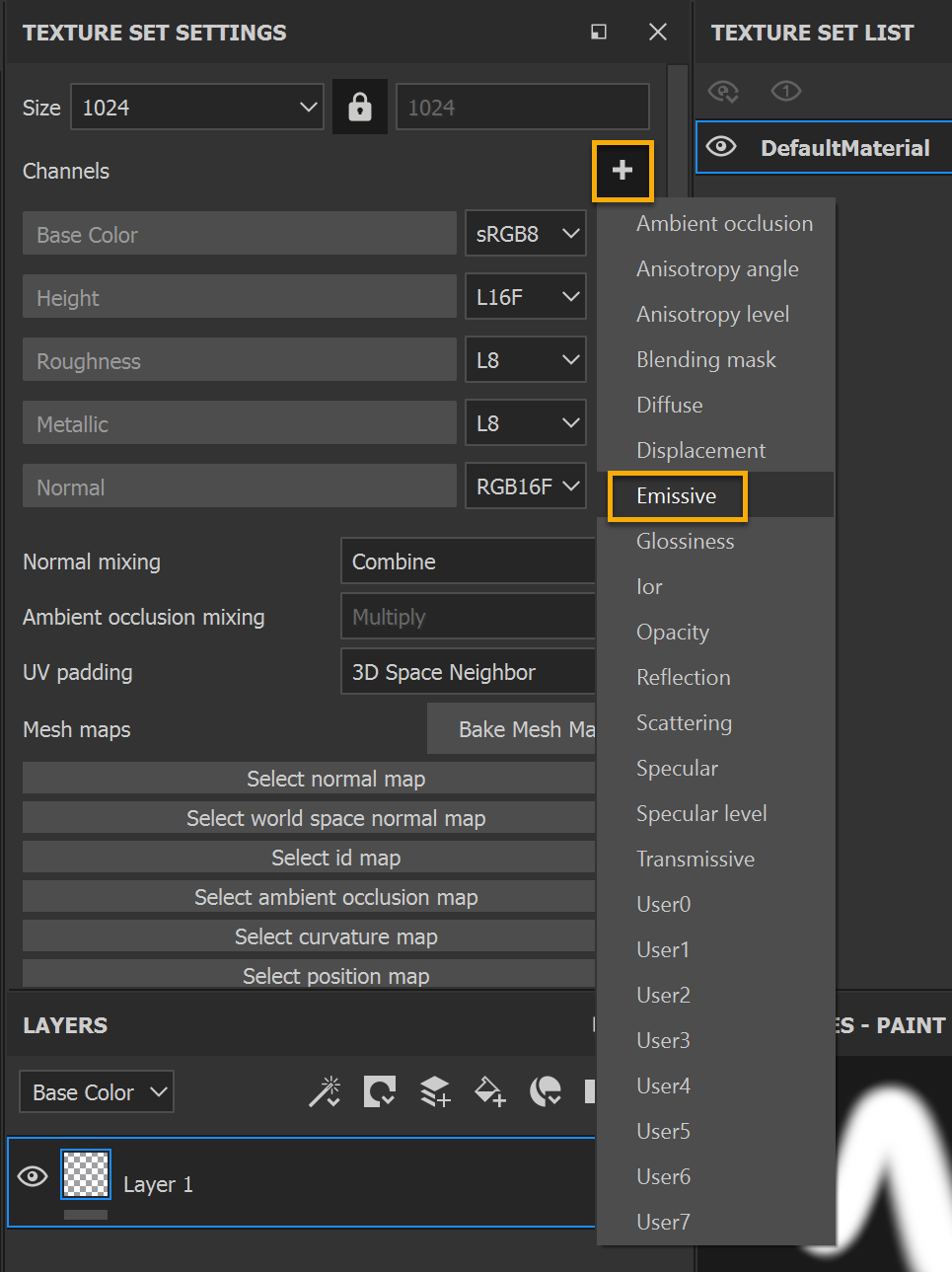Toggle visibility of the DefaultMaterial texture set
Viewport: 952px width, 1272px height.
tap(721, 147)
